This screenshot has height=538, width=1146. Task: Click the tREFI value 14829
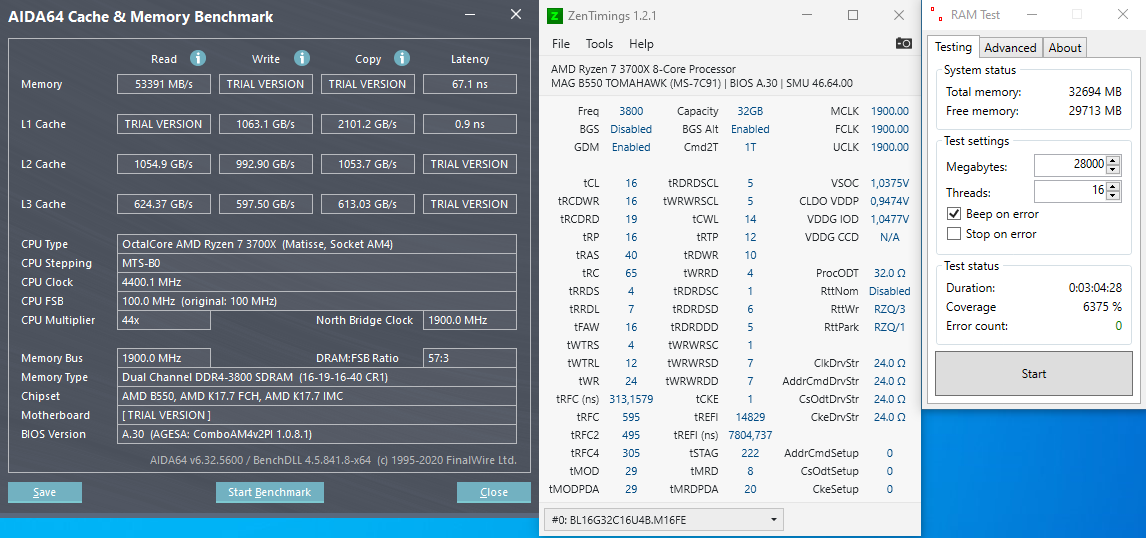tap(750, 417)
